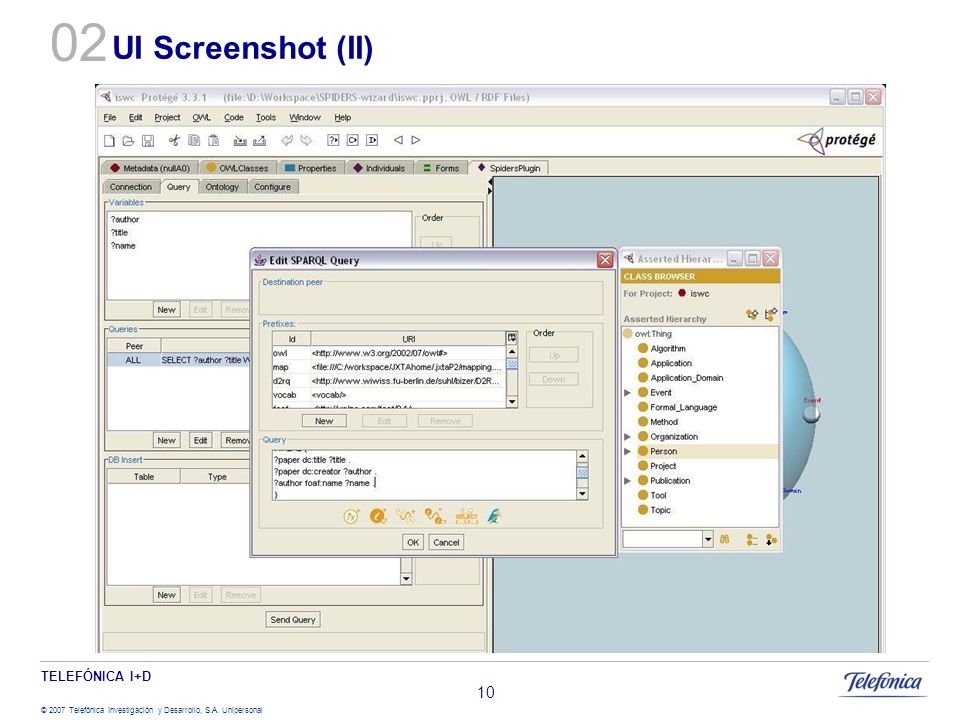Viewport: 960px width, 720px height.
Task: Click the linked question-mark nodes query icon
Action: 435,516
